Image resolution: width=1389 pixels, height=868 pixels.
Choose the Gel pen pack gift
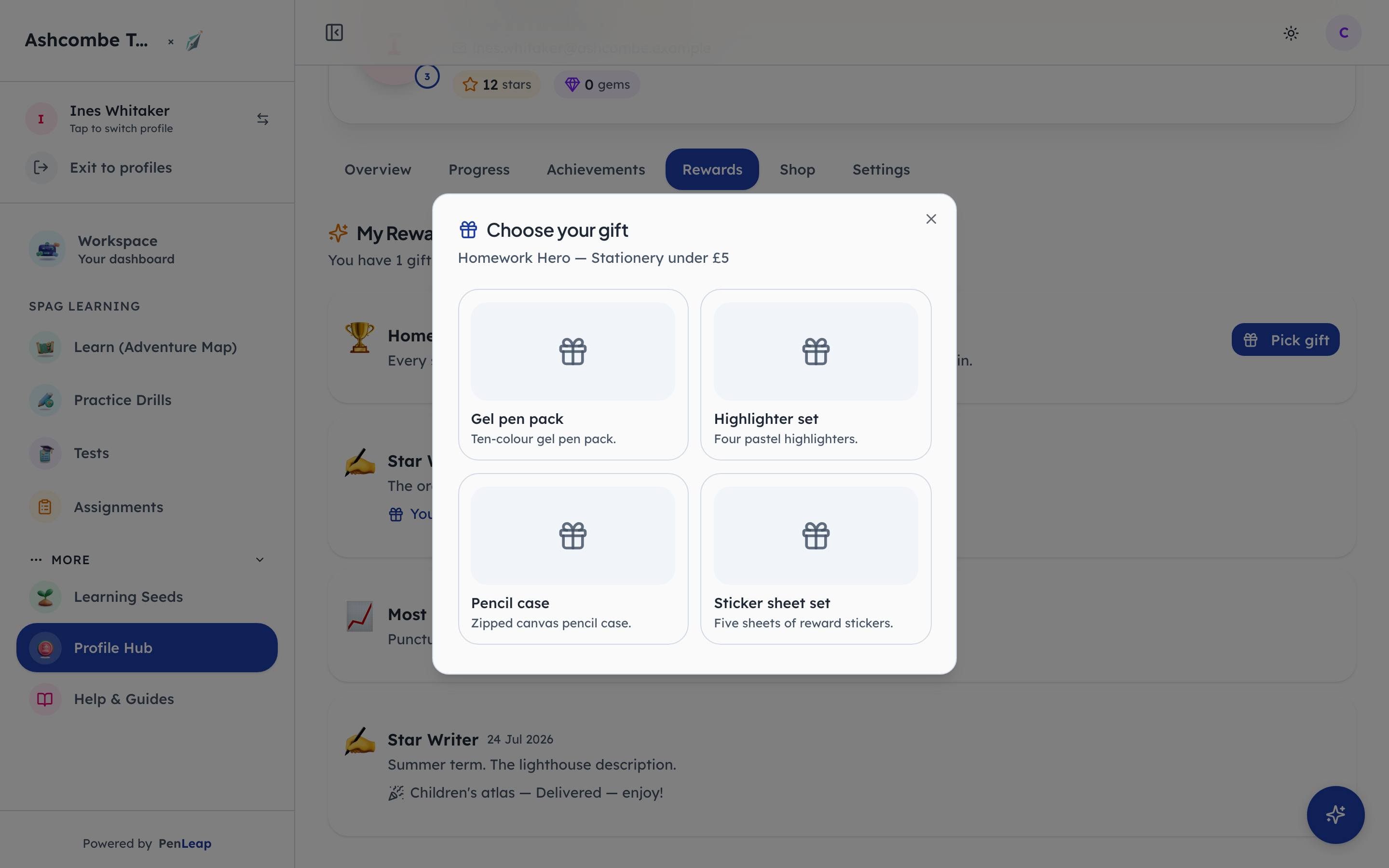[573, 374]
